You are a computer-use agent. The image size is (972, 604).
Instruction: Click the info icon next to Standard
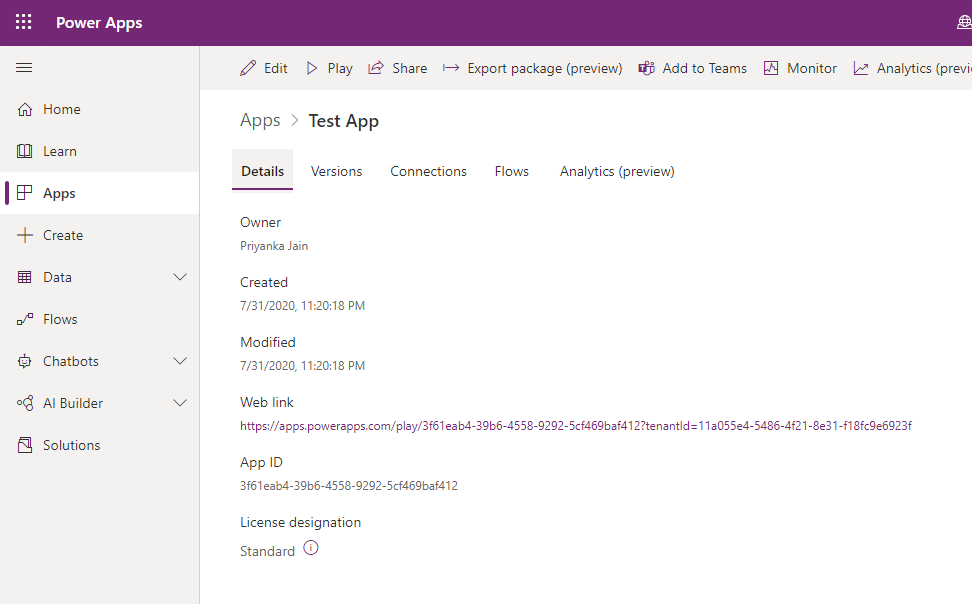point(310,547)
